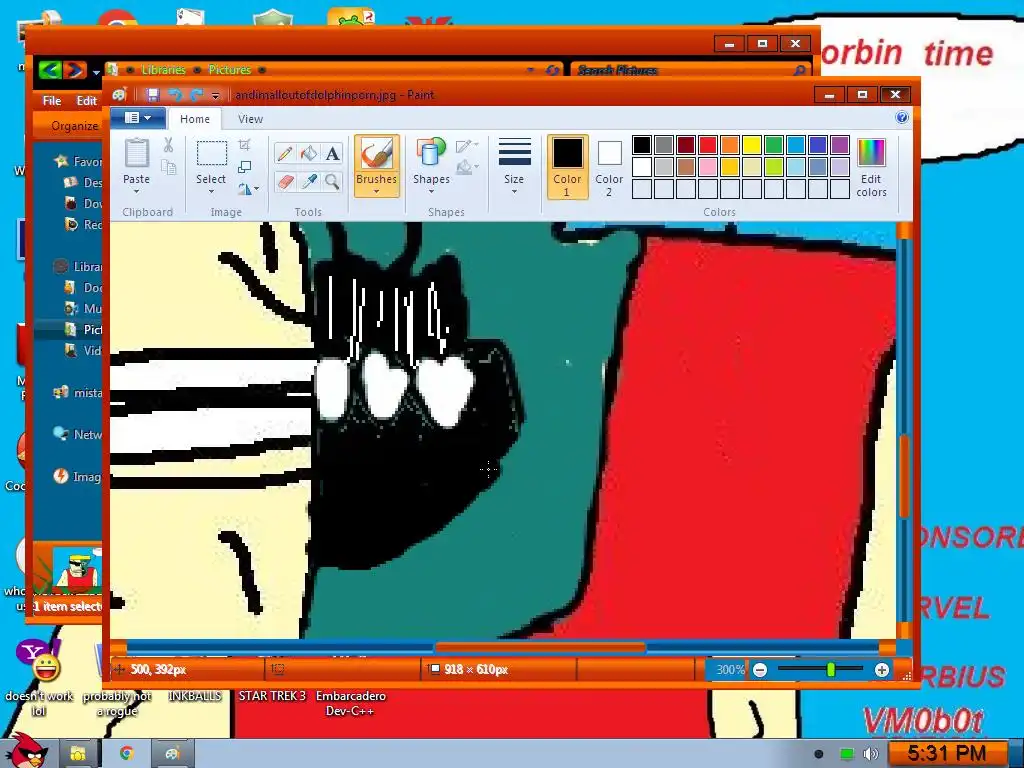Open Edit menu in Explorer window

click(x=86, y=101)
